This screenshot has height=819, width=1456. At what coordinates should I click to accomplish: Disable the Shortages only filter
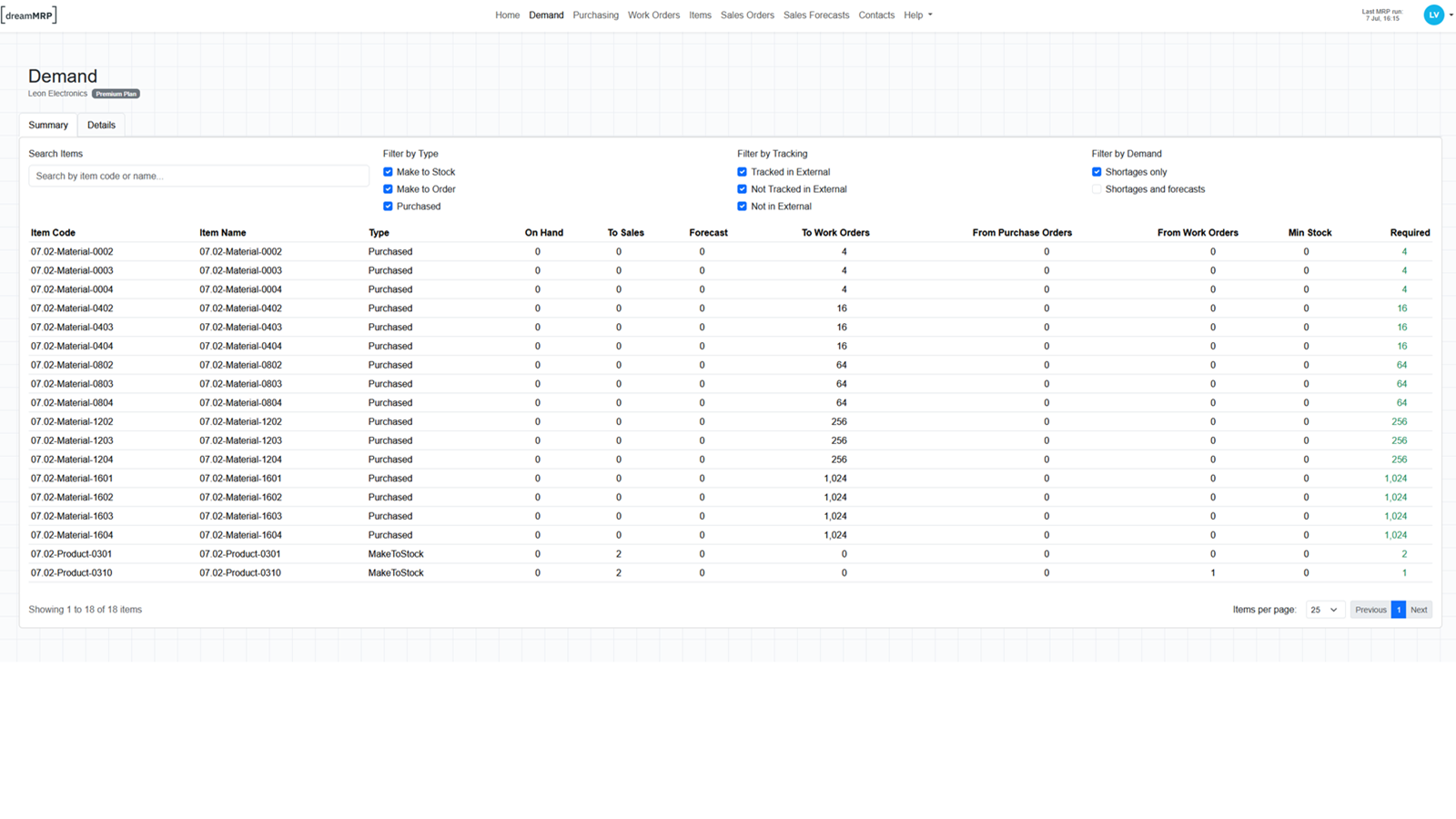(x=1097, y=172)
